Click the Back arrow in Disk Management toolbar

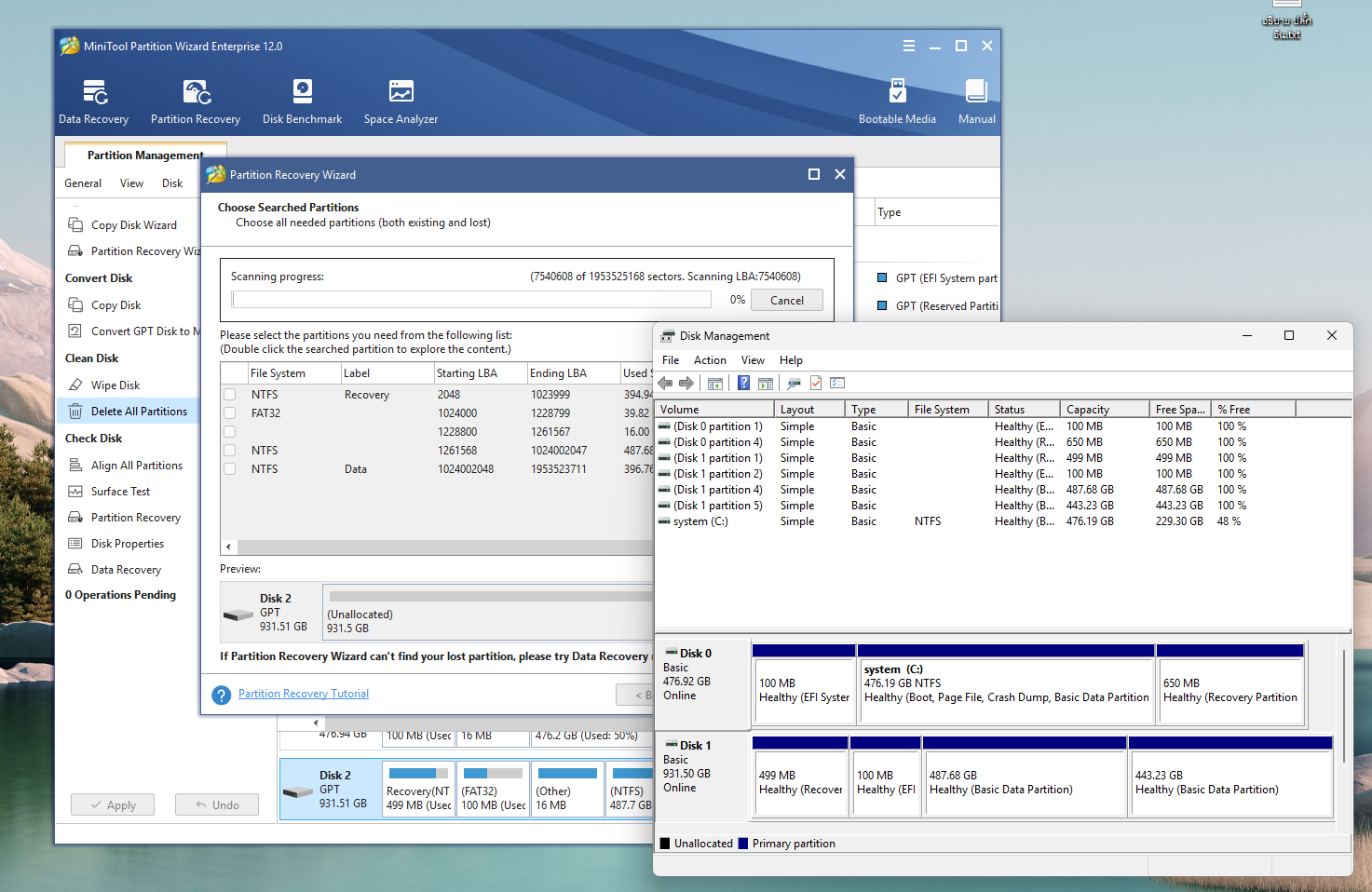pyautogui.click(x=665, y=383)
